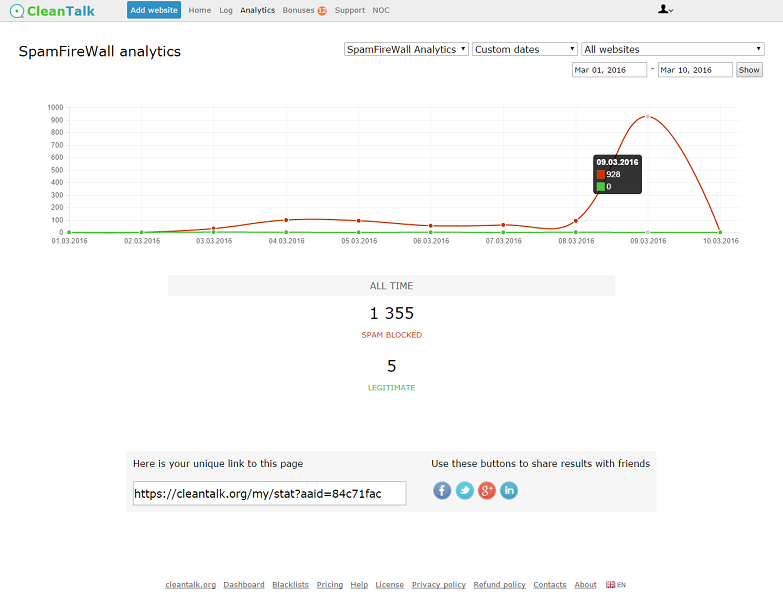
Task: Open the Analytics menu item
Action: point(257,10)
